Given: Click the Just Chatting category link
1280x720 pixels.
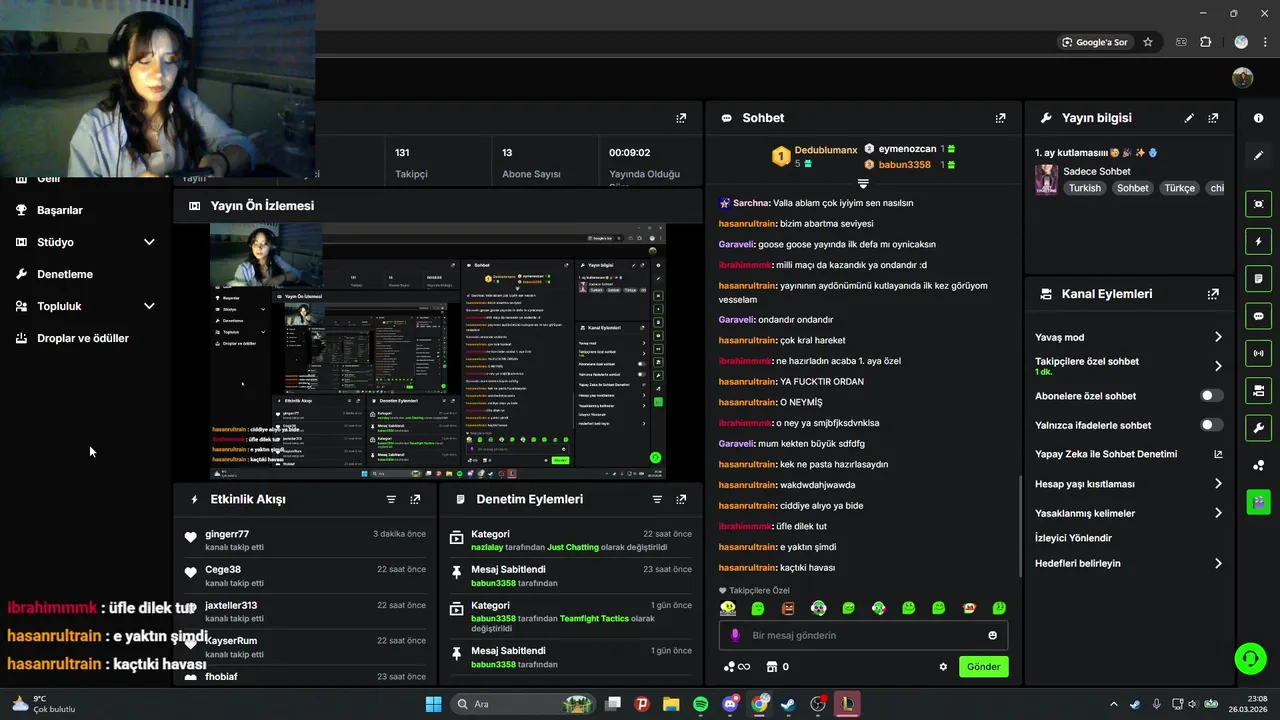Looking at the screenshot, I should (x=573, y=548).
